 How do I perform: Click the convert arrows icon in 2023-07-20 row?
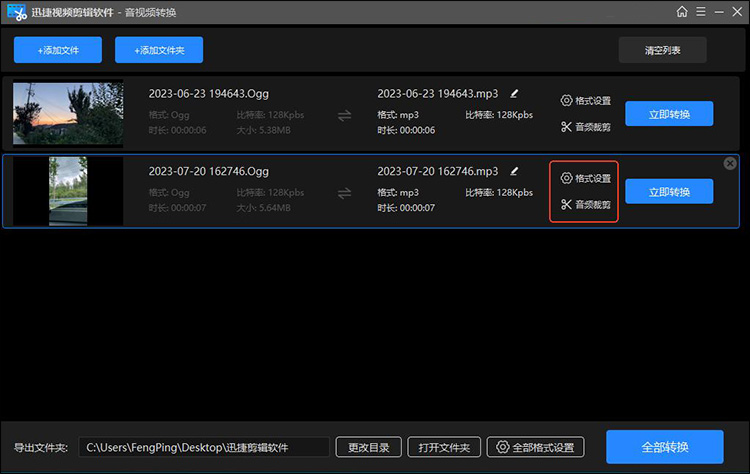[x=344, y=193]
